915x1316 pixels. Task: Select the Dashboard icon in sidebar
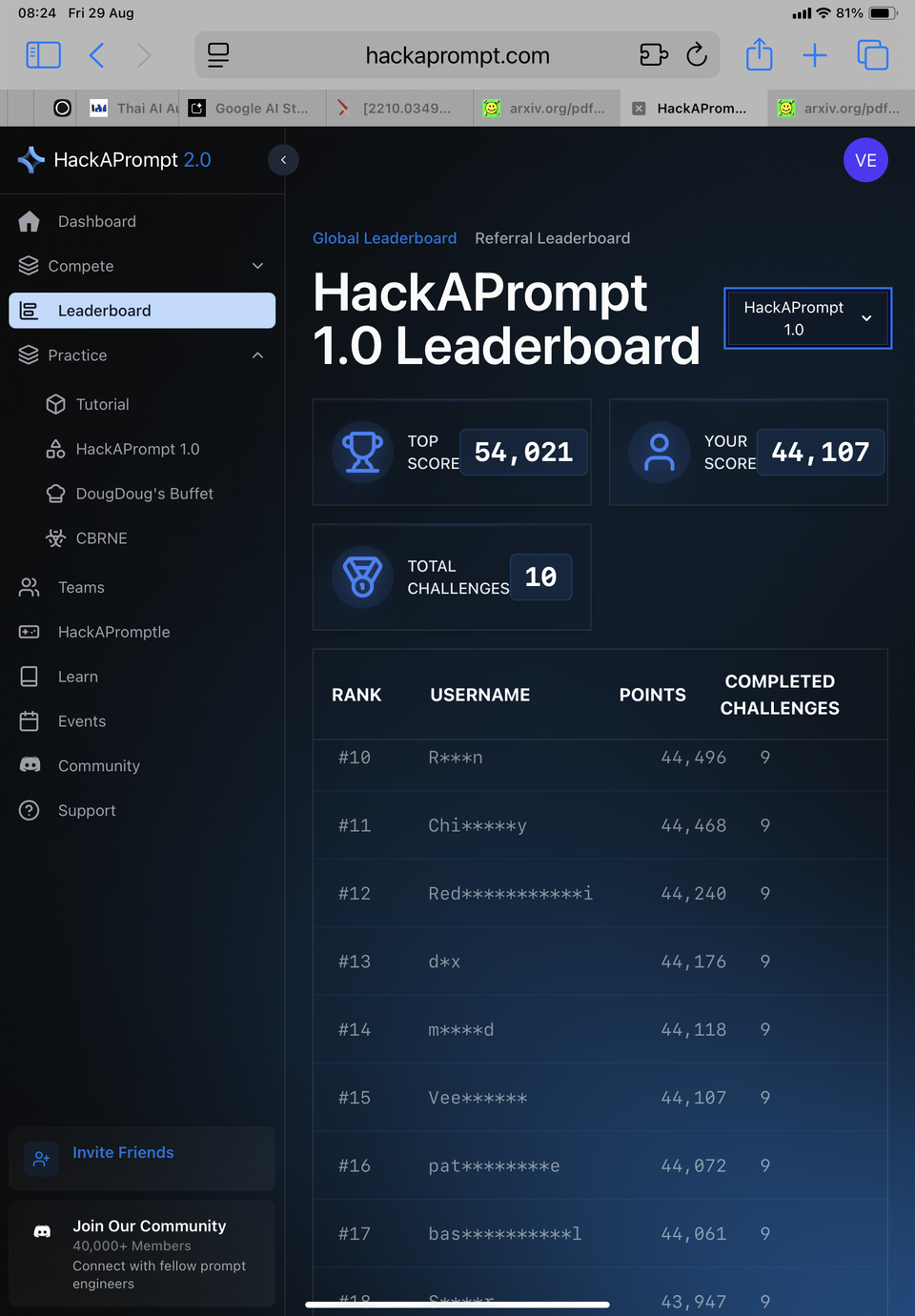click(x=30, y=221)
